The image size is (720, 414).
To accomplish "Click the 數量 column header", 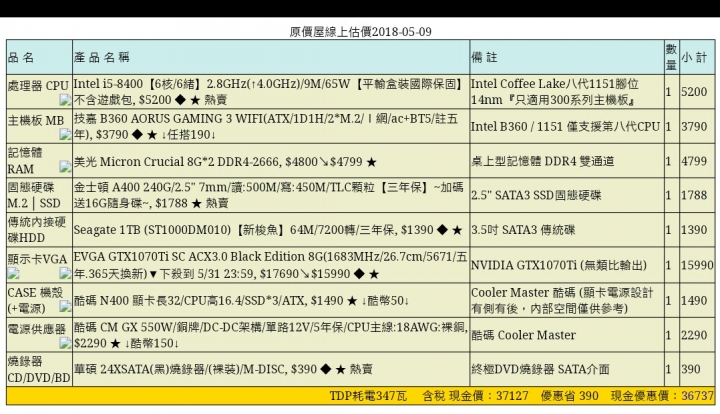I will pos(671,57).
